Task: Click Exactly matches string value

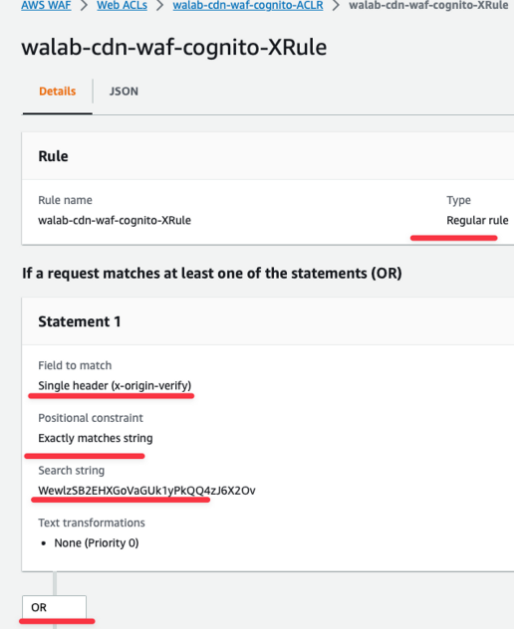Action: 95,438
